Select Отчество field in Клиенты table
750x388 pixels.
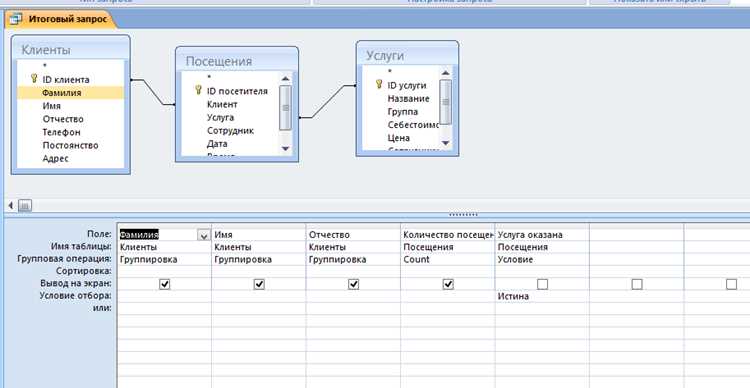coord(71,119)
